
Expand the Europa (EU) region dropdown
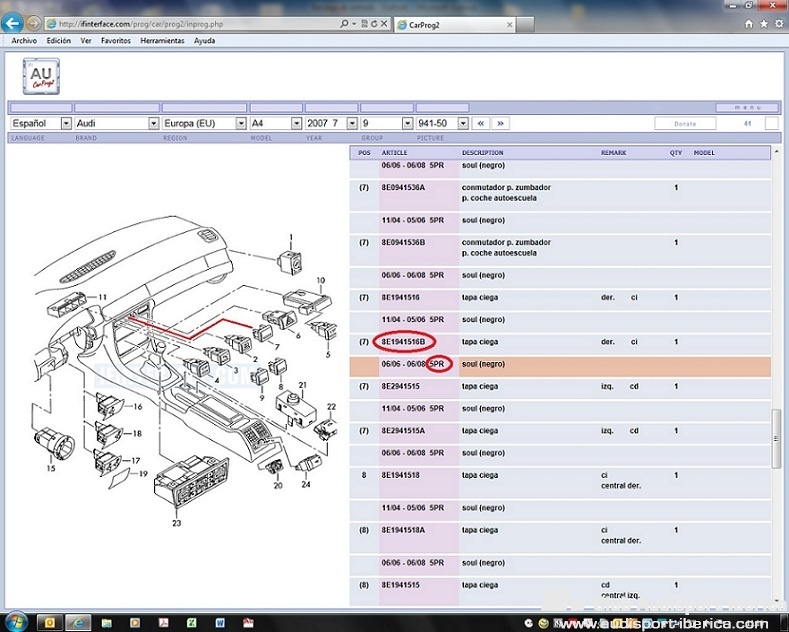[241, 123]
